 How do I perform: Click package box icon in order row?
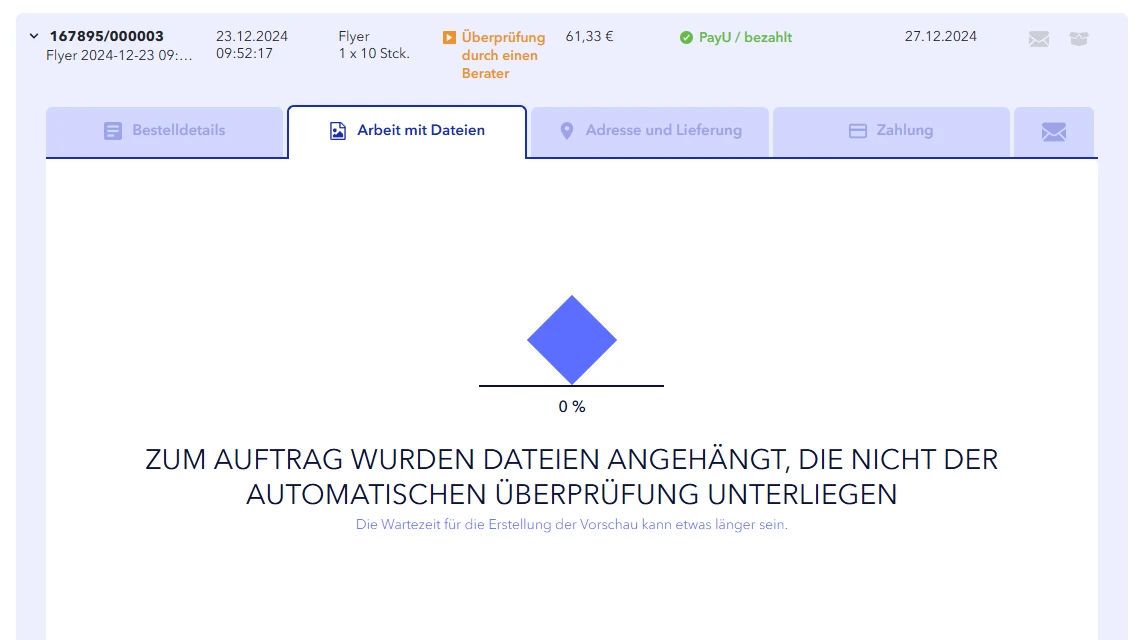point(1079,39)
